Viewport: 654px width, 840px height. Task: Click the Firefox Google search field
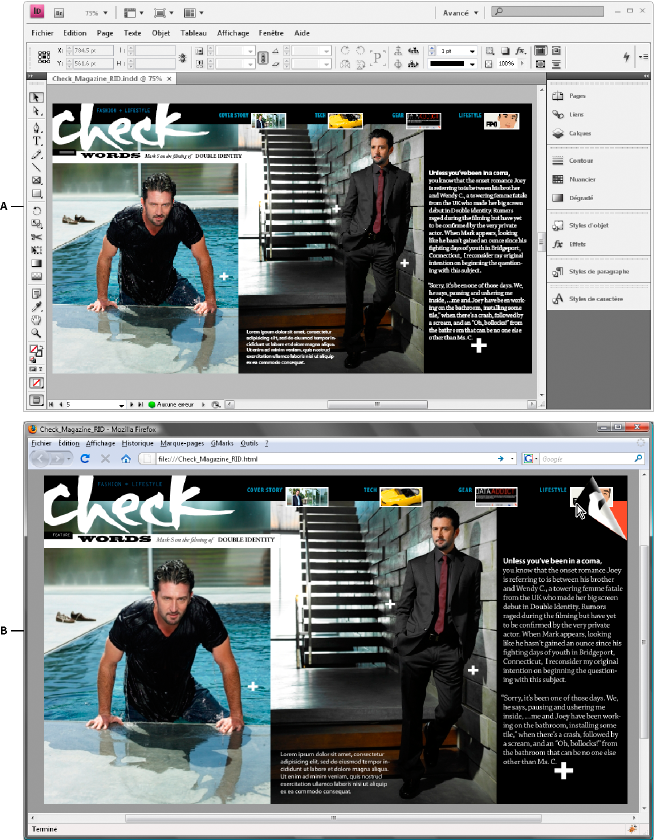coord(586,459)
